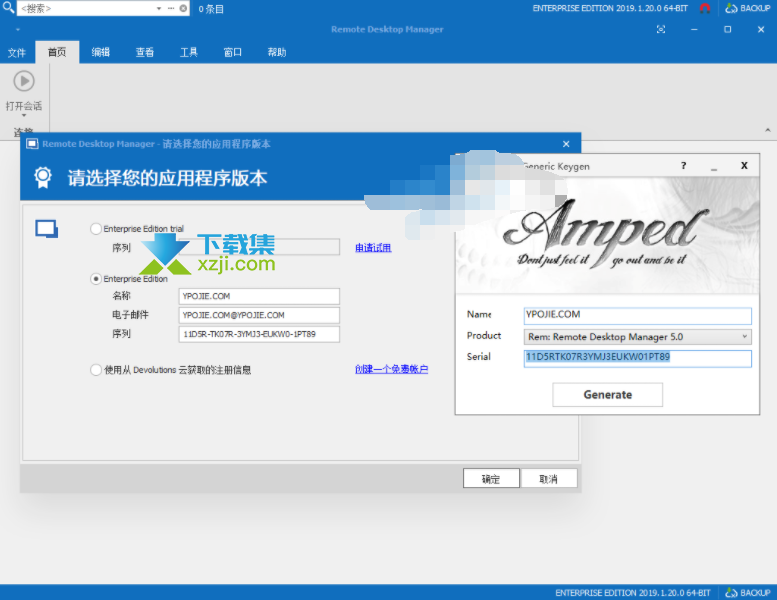Image resolution: width=777 pixels, height=600 pixels.
Task: Open the quick access toolbar dropdown
Action: click(18, 30)
